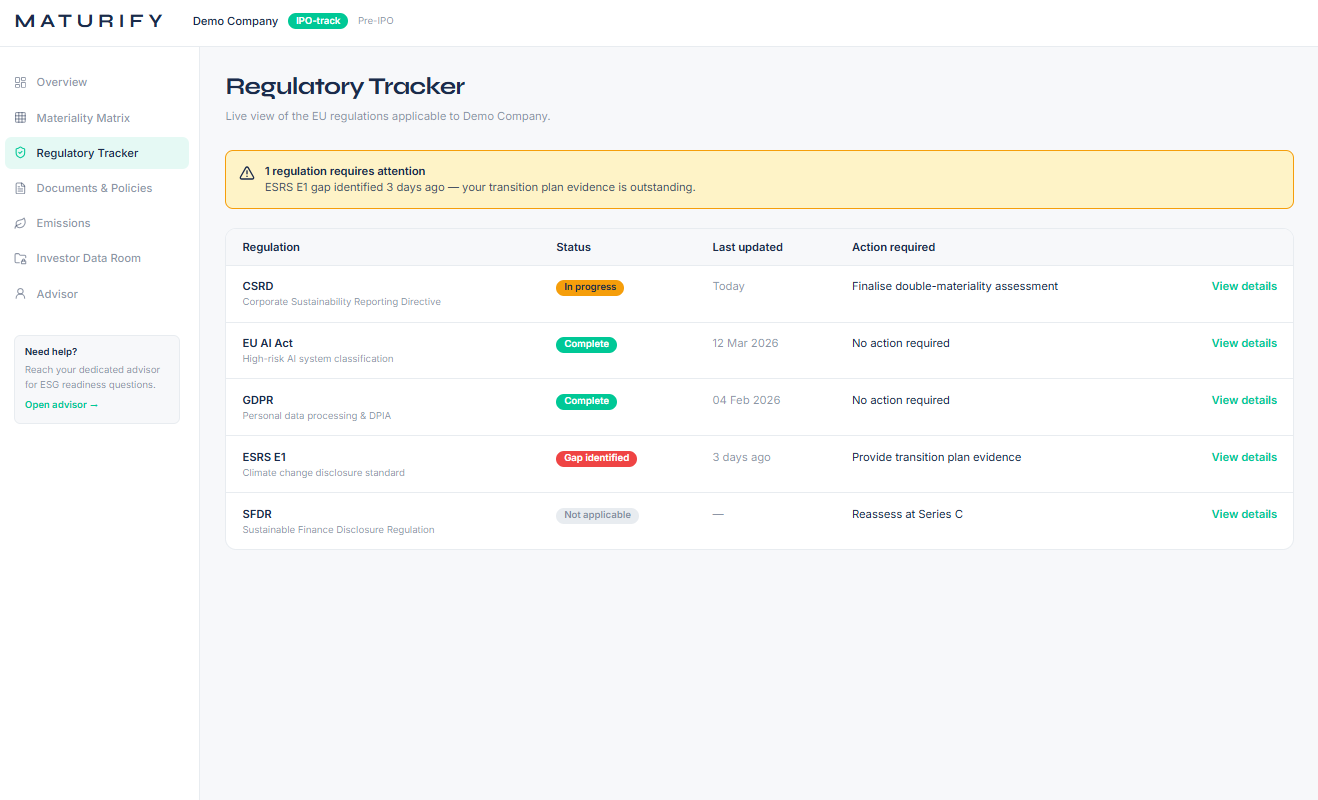1318x800 pixels.
Task: Click the Investor Data Room folder-lock icon
Action: tap(20, 258)
